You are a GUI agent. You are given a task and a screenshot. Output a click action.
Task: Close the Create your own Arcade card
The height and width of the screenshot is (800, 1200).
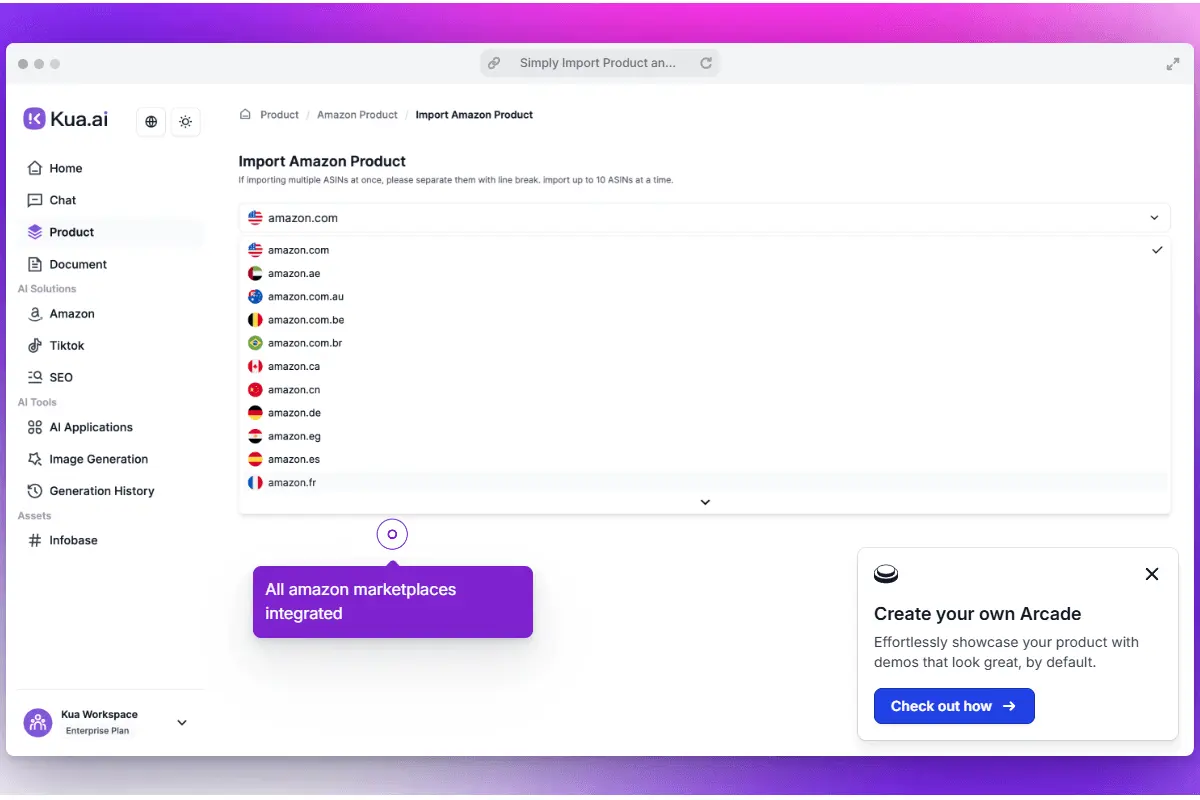1152,574
